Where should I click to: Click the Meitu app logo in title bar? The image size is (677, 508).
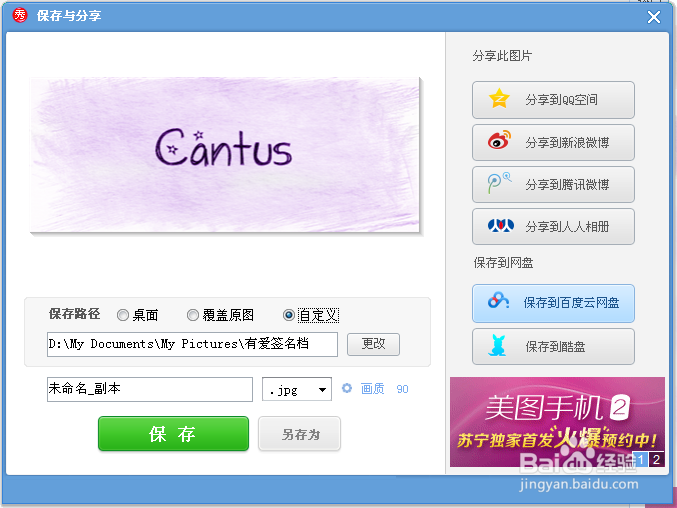click(x=20, y=16)
